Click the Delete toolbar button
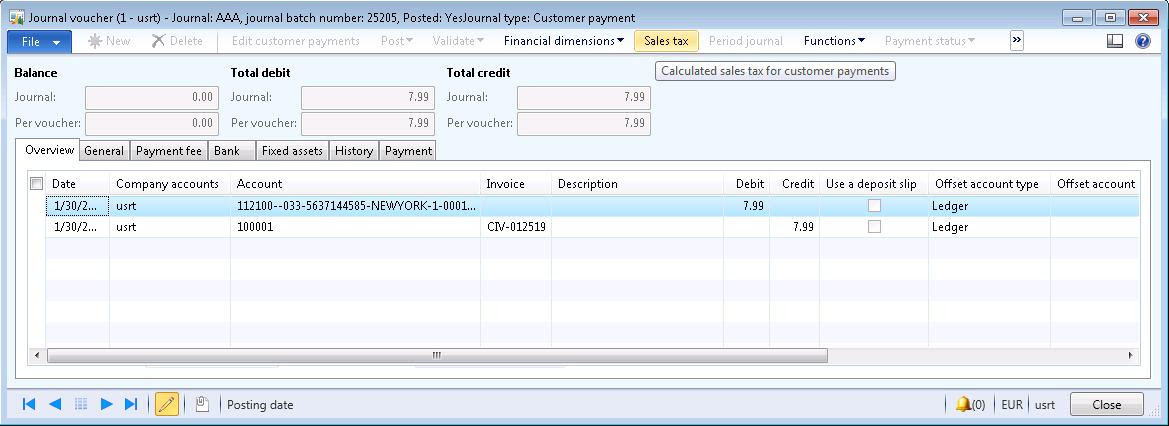Viewport: 1169px width, 426px height. (x=177, y=41)
